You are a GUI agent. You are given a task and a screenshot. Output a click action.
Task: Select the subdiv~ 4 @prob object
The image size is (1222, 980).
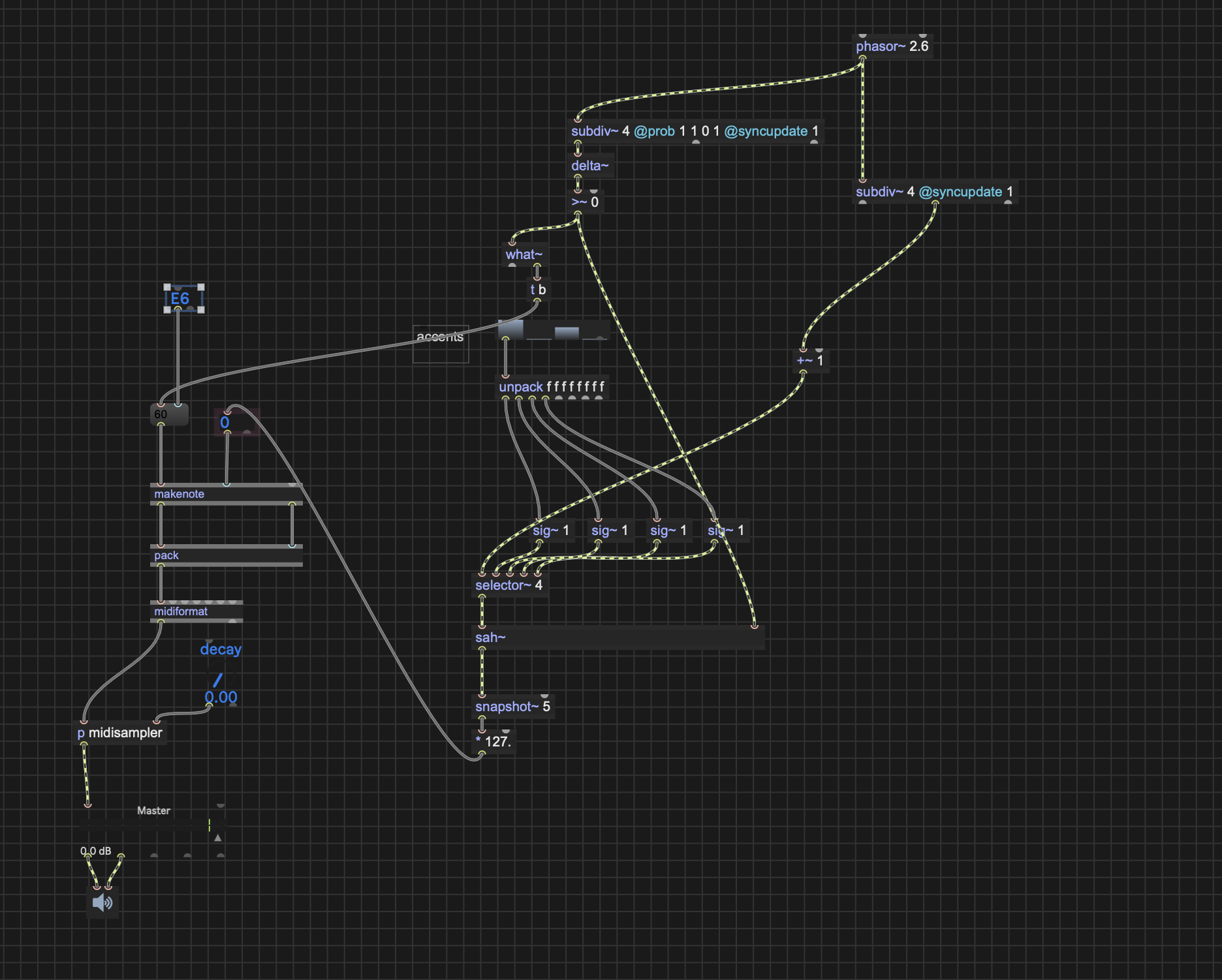point(695,131)
